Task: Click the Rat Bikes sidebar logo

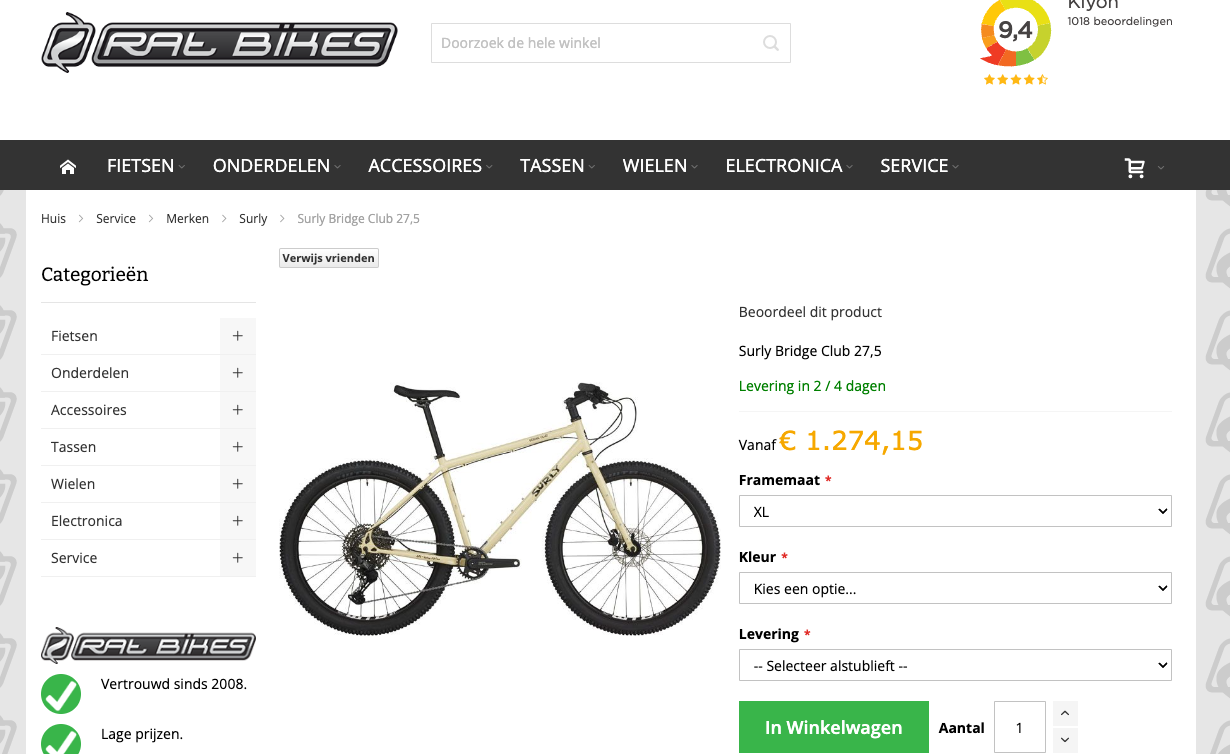Action: [x=148, y=646]
